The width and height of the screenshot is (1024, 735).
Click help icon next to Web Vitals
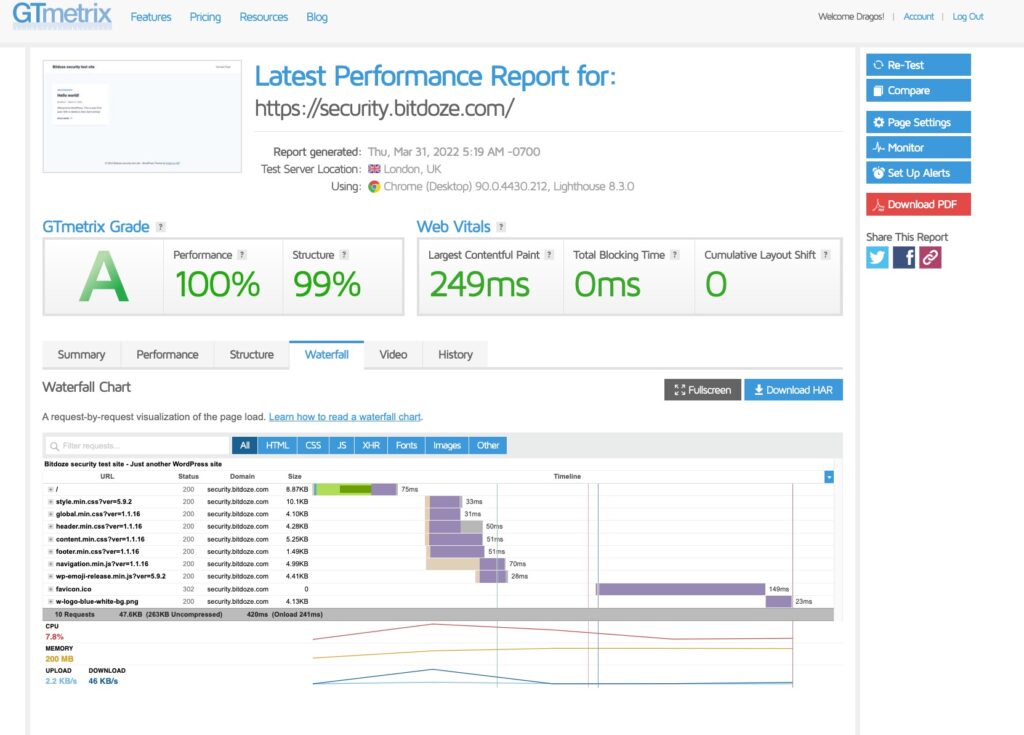click(x=501, y=227)
